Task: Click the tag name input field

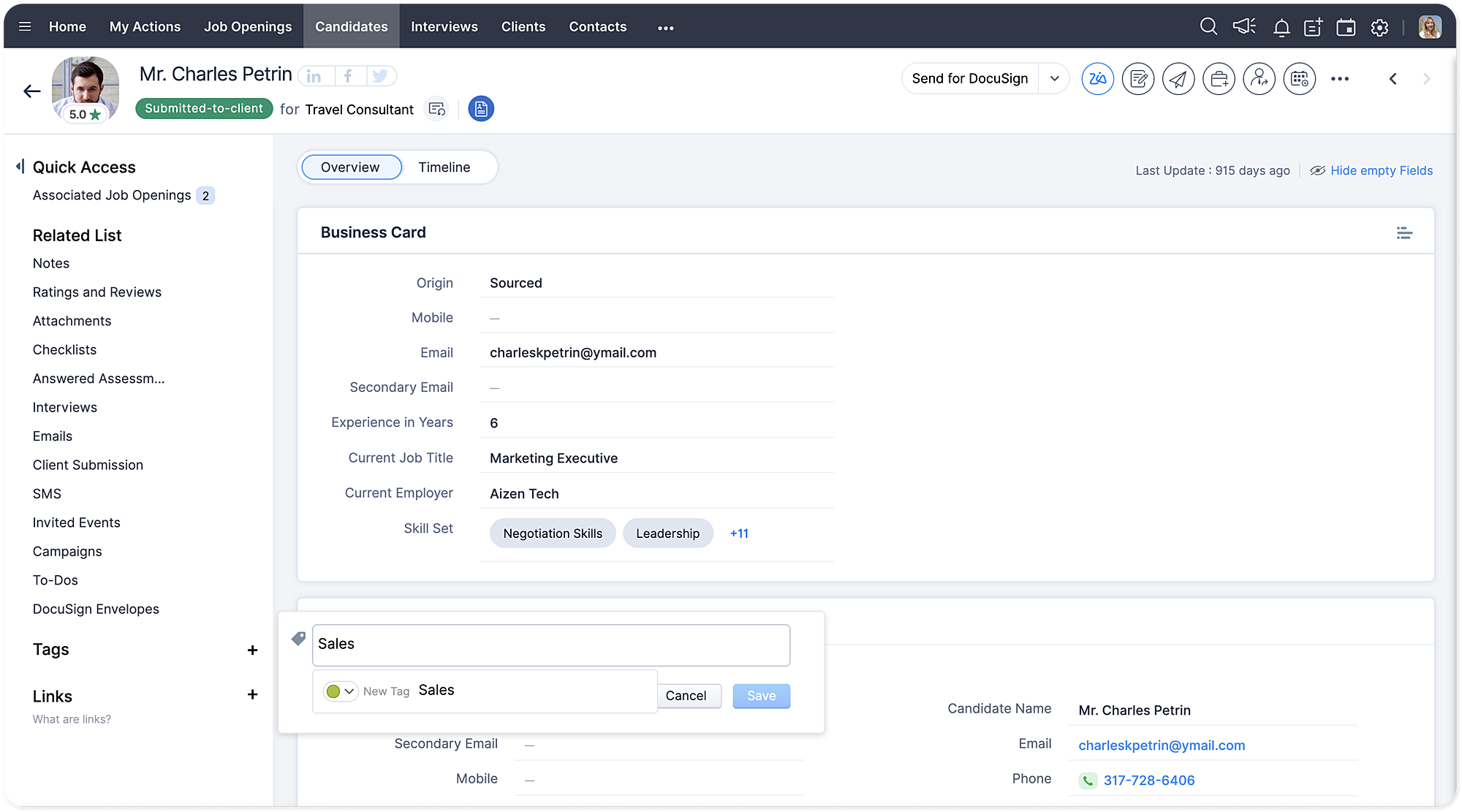Action: pos(550,645)
